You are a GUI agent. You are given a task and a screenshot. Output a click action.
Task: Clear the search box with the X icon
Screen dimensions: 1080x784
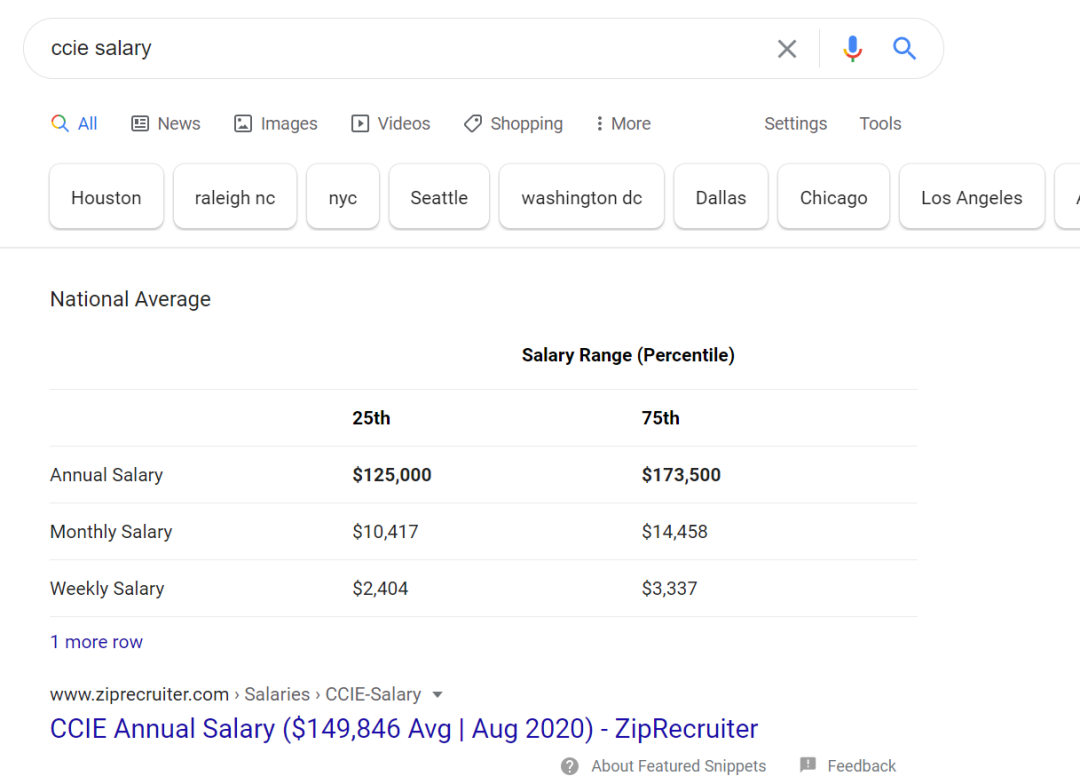(787, 48)
